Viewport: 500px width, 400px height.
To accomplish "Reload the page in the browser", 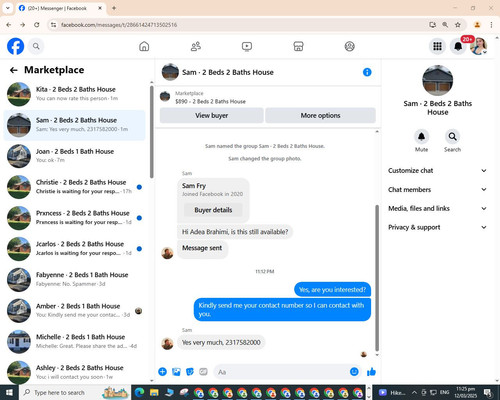I will click(37, 25).
